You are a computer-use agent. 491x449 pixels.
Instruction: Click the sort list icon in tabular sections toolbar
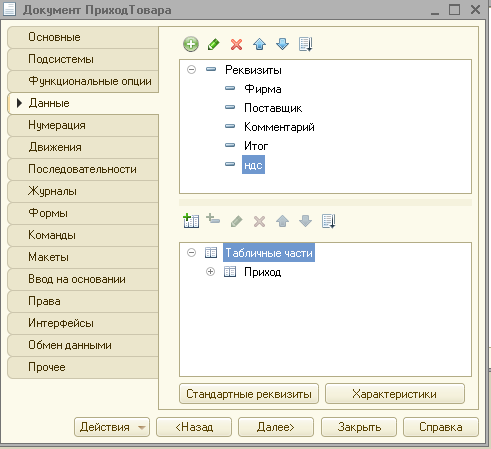329,221
